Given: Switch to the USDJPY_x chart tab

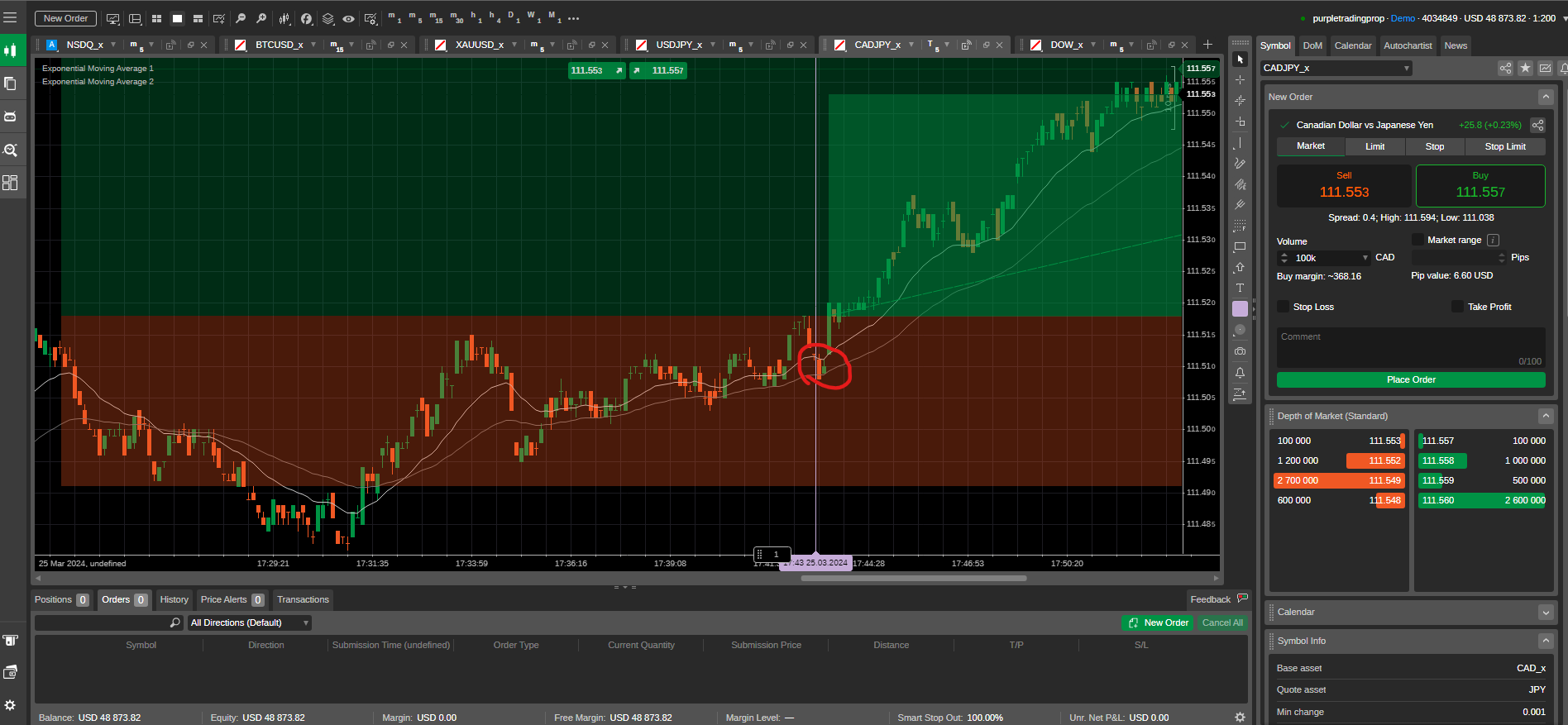Looking at the screenshot, I should pyautogui.click(x=678, y=45).
